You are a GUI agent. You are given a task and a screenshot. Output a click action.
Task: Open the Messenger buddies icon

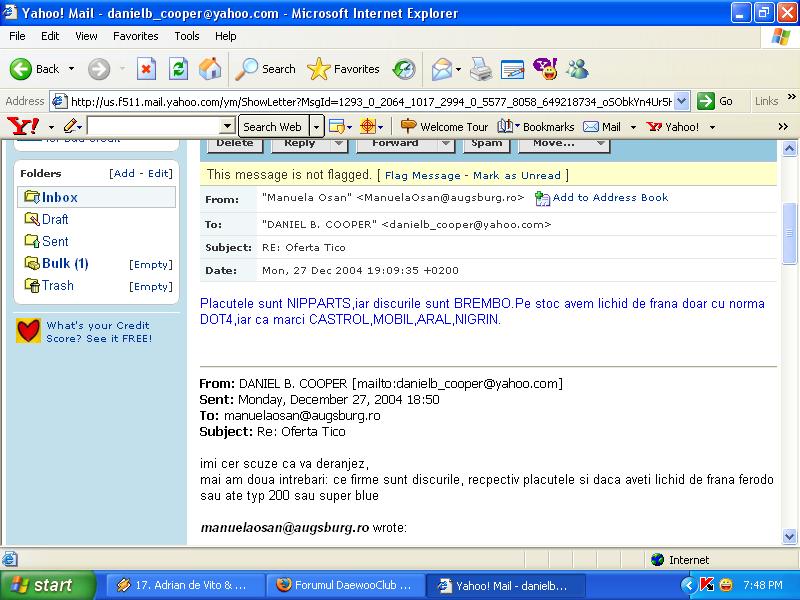coord(577,69)
